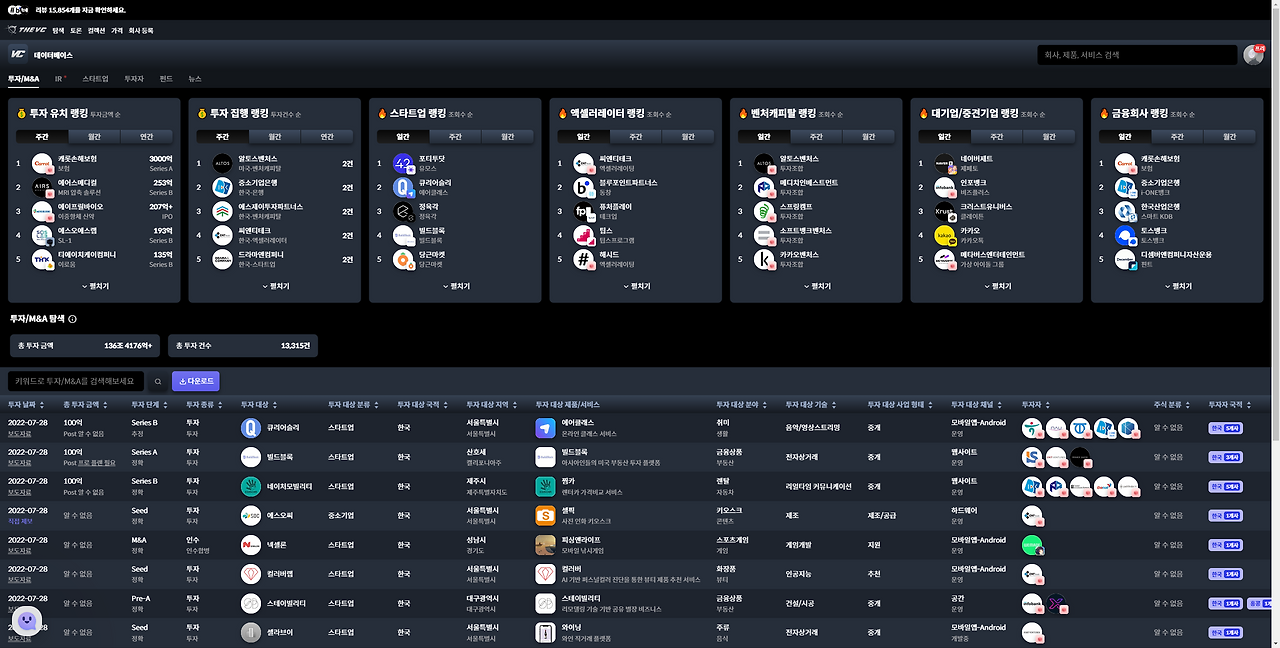Click the yellow kakao logo
The width and height of the screenshot is (1280, 648).
[x=945, y=236]
